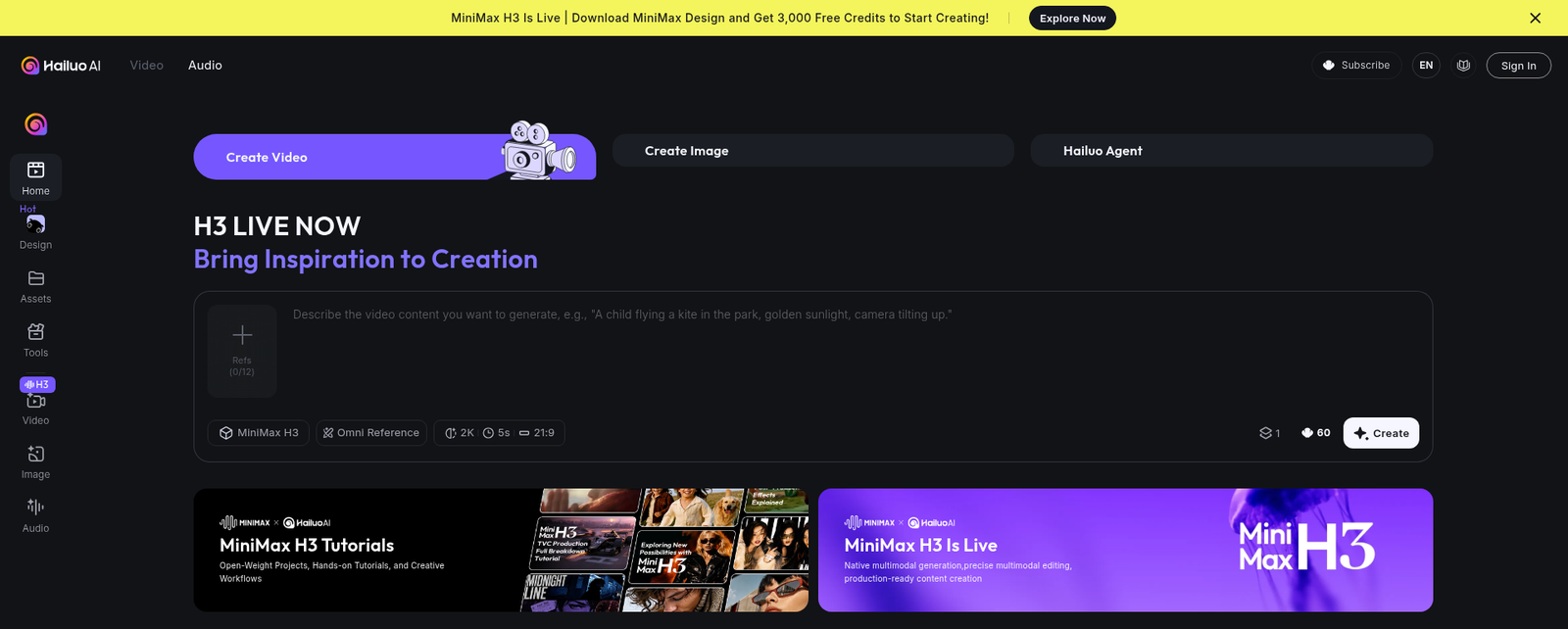Click the Create button
The height and width of the screenshot is (629, 1568).
tap(1381, 433)
